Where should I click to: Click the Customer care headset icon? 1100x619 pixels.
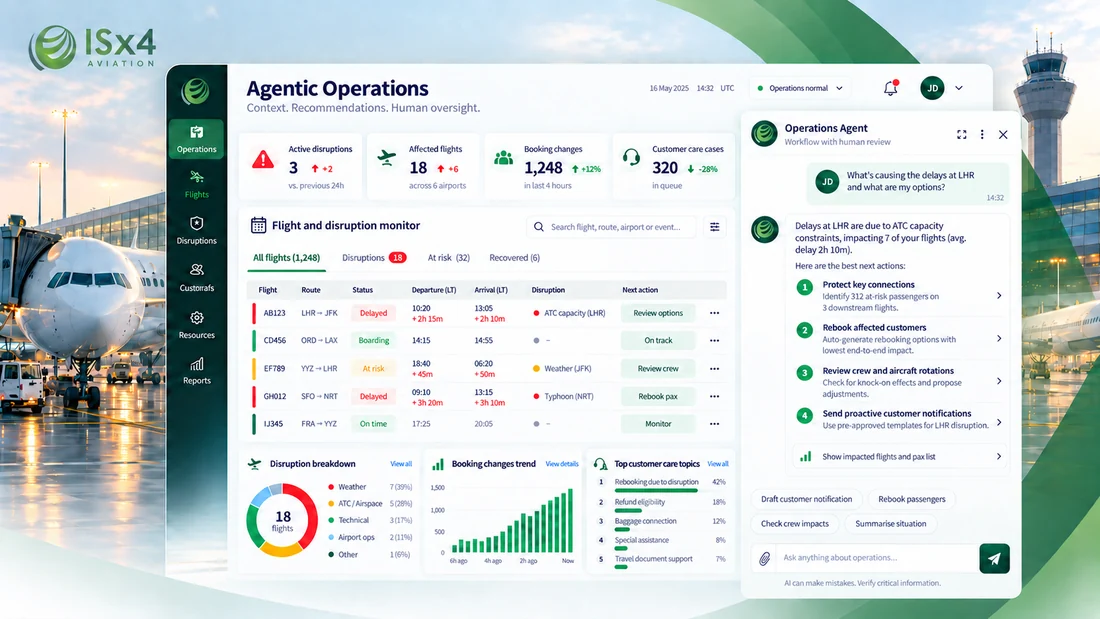click(631, 157)
